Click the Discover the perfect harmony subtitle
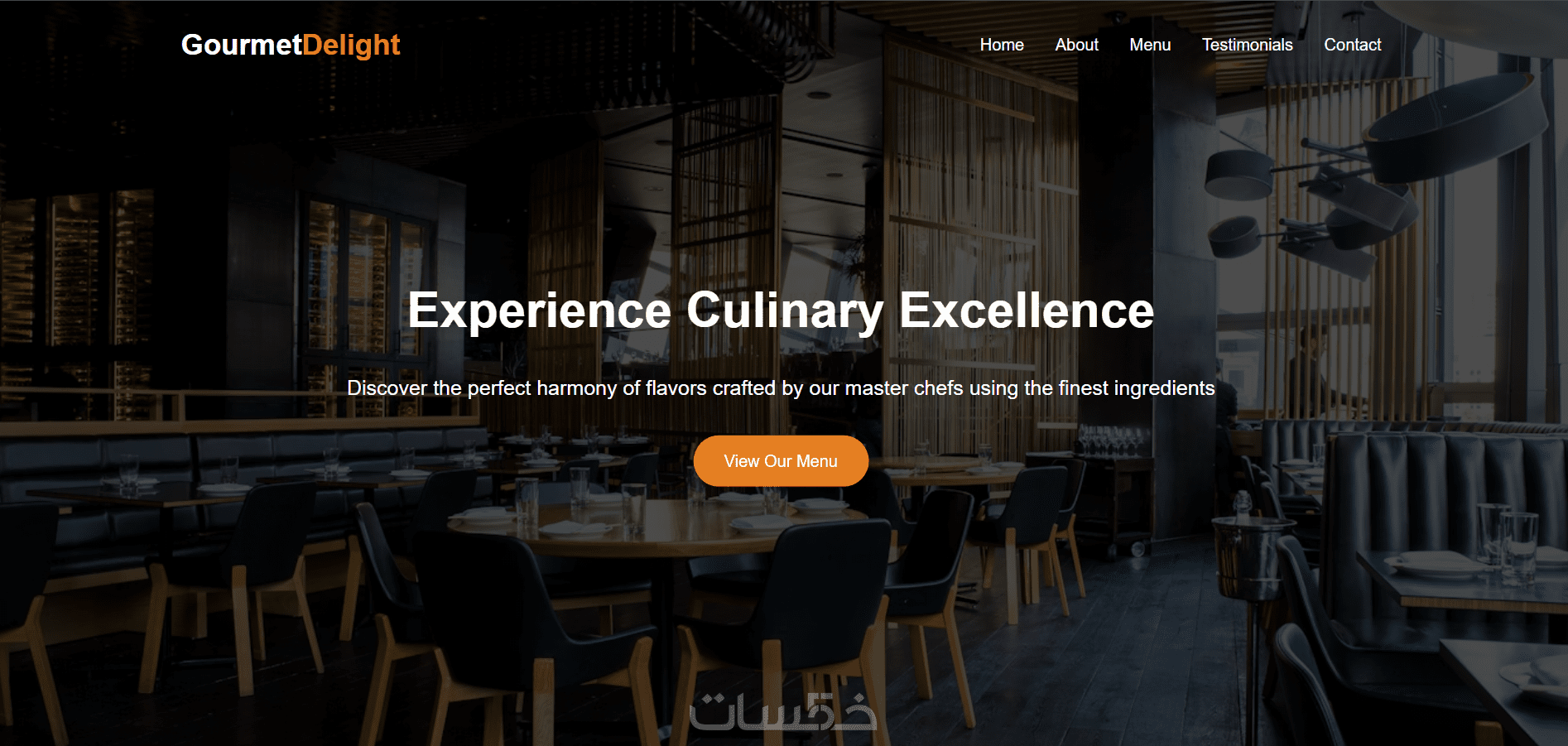Image resolution: width=1568 pixels, height=746 pixels. [x=781, y=388]
